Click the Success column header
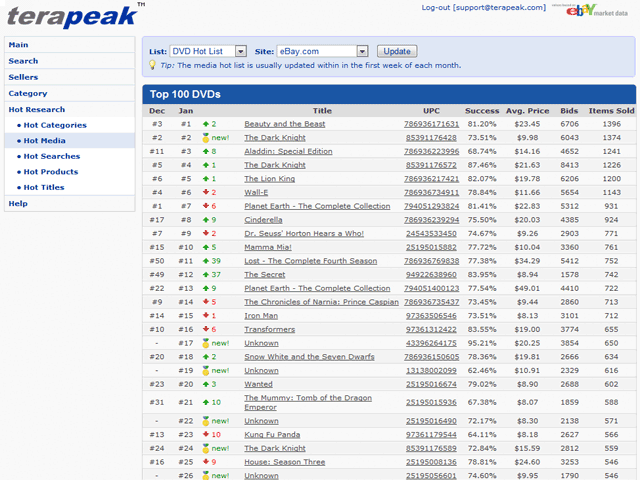 482,111
